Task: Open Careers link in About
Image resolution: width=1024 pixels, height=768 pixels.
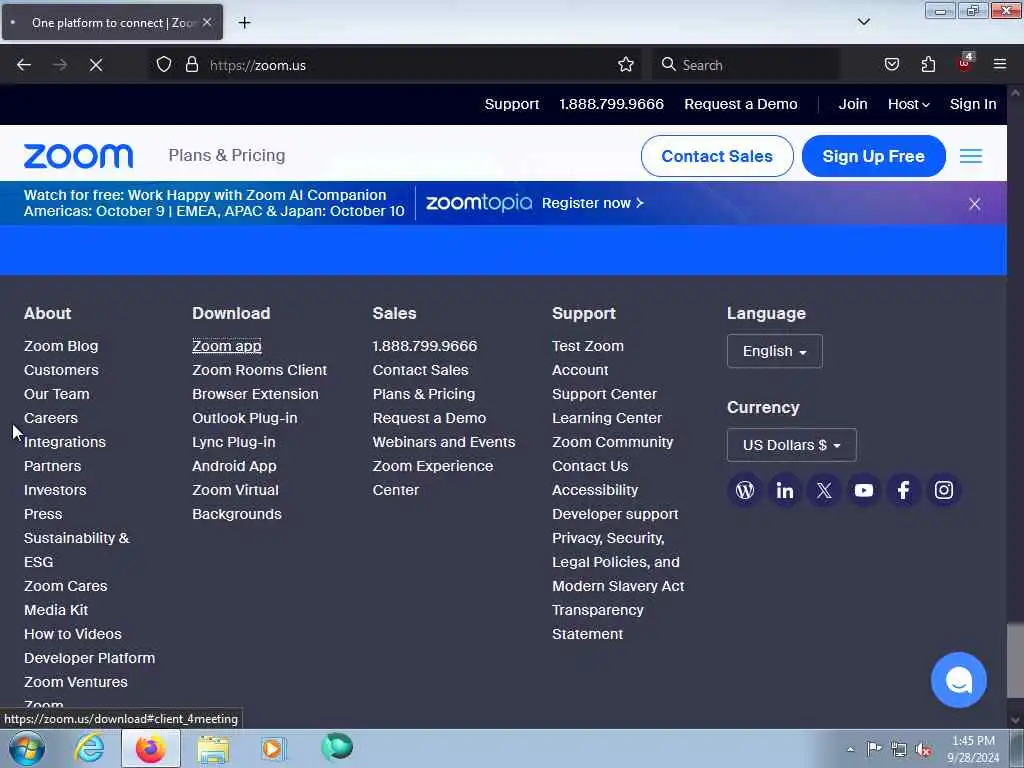Action: 51,418
